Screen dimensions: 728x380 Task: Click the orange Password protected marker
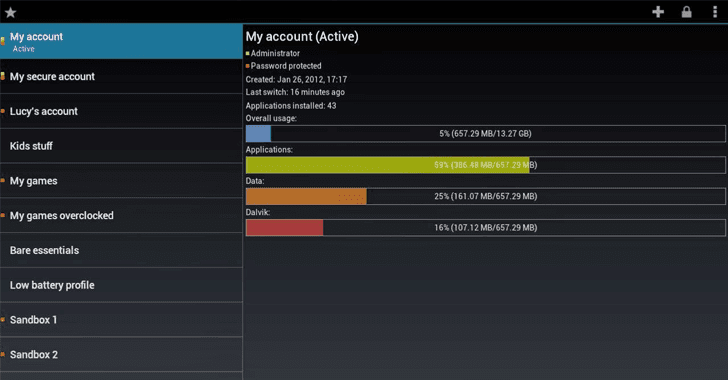(247, 66)
